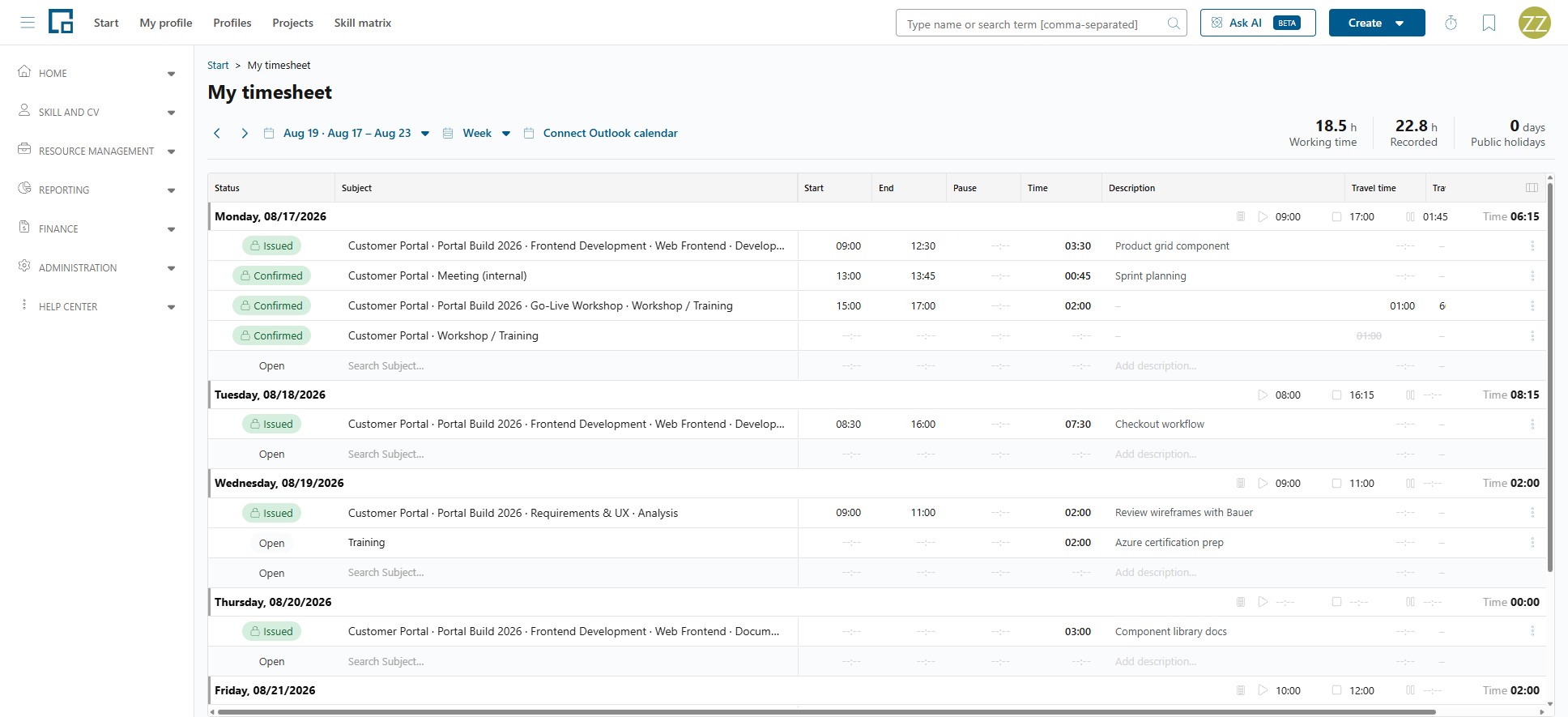Expand the SKILL AND CV sidebar section

(97, 112)
